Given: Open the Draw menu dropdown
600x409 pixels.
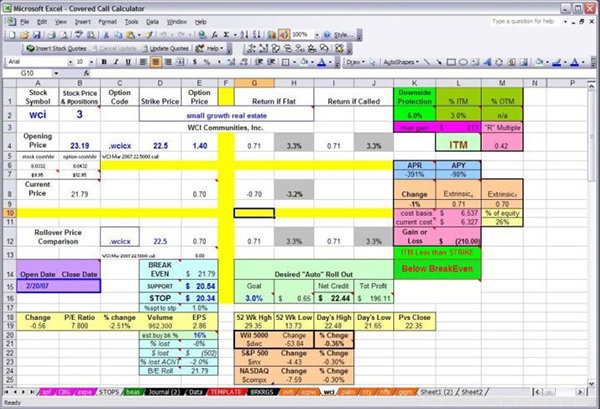Looking at the screenshot, I should click(x=355, y=62).
